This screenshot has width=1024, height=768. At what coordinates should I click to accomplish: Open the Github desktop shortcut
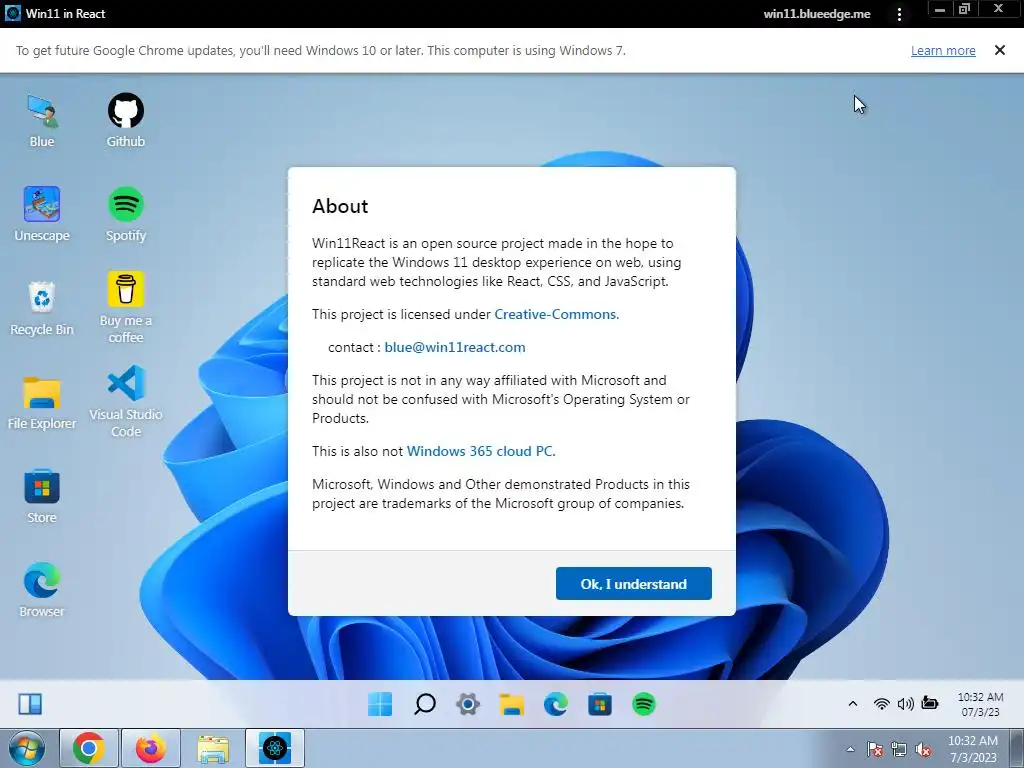coord(125,120)
